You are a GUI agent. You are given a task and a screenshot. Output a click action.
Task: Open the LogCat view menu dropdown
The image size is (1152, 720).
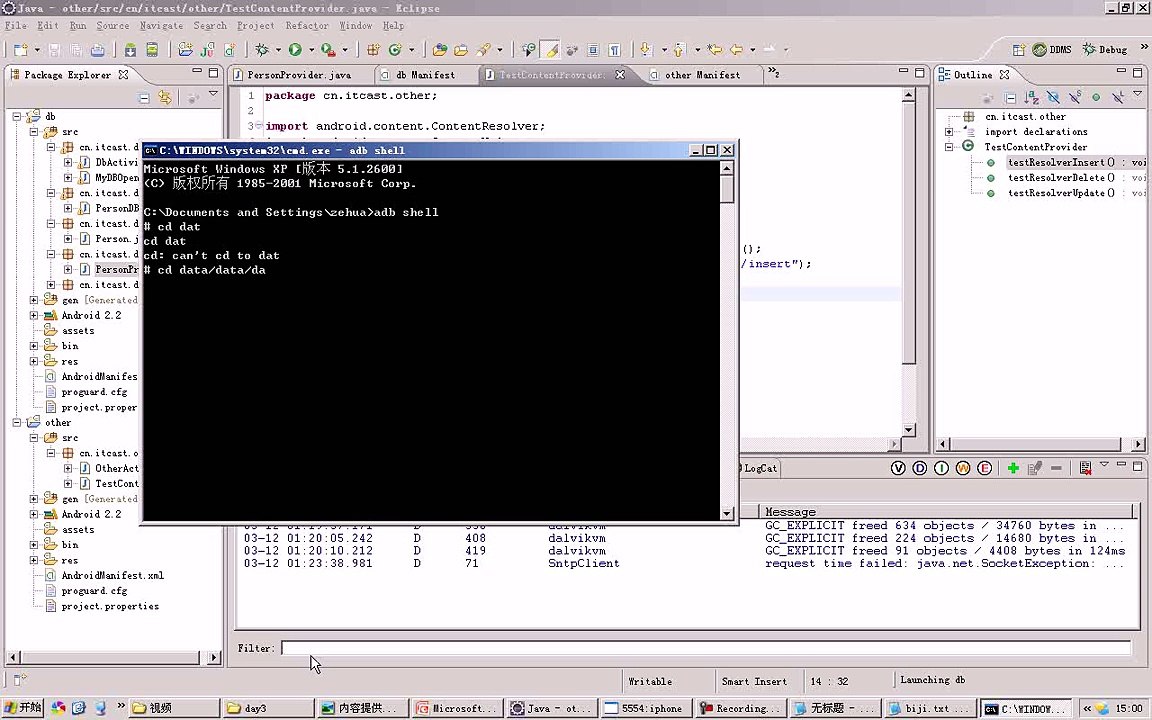click(x=1104, y=465)
